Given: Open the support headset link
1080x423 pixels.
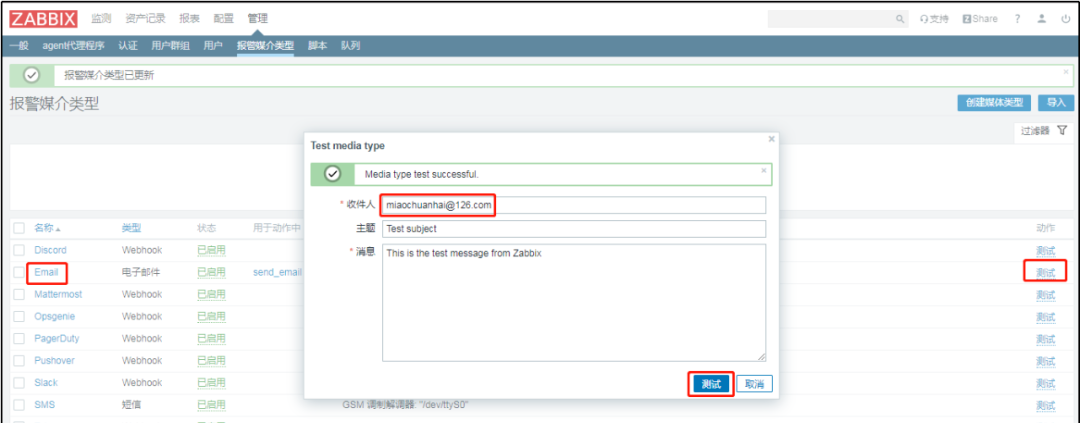Looking at the screenshot, I should coord(934,19).
